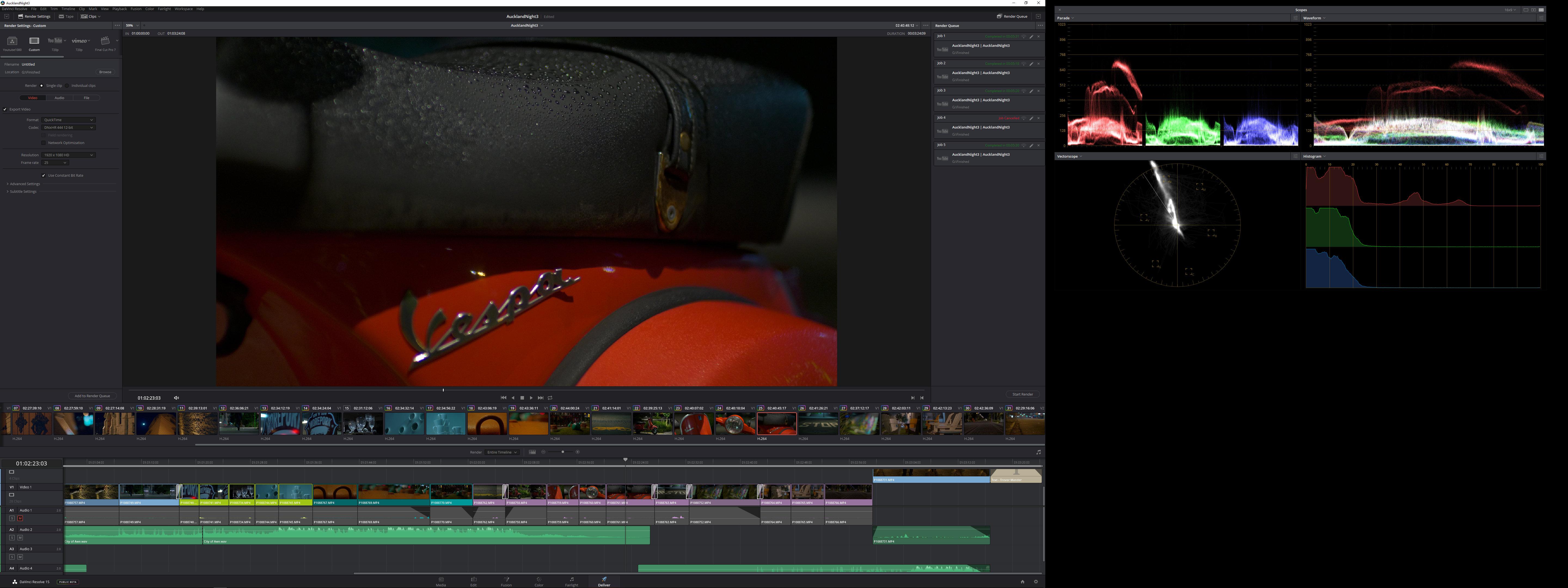
Task: Toggle the Render Settings panel button
Action: [34, 16]
